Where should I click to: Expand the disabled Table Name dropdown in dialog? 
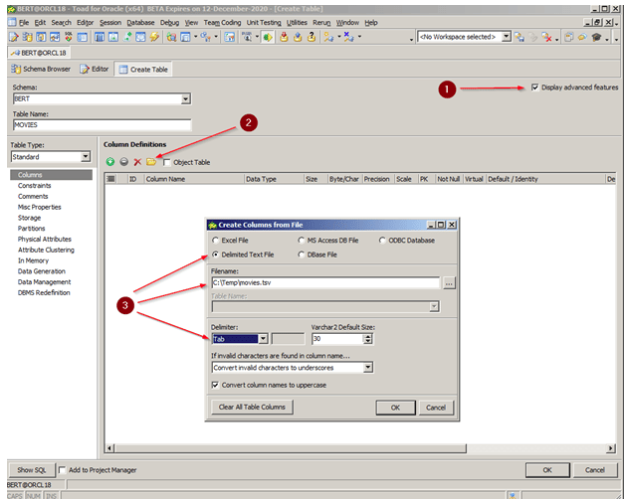[434, 306]
